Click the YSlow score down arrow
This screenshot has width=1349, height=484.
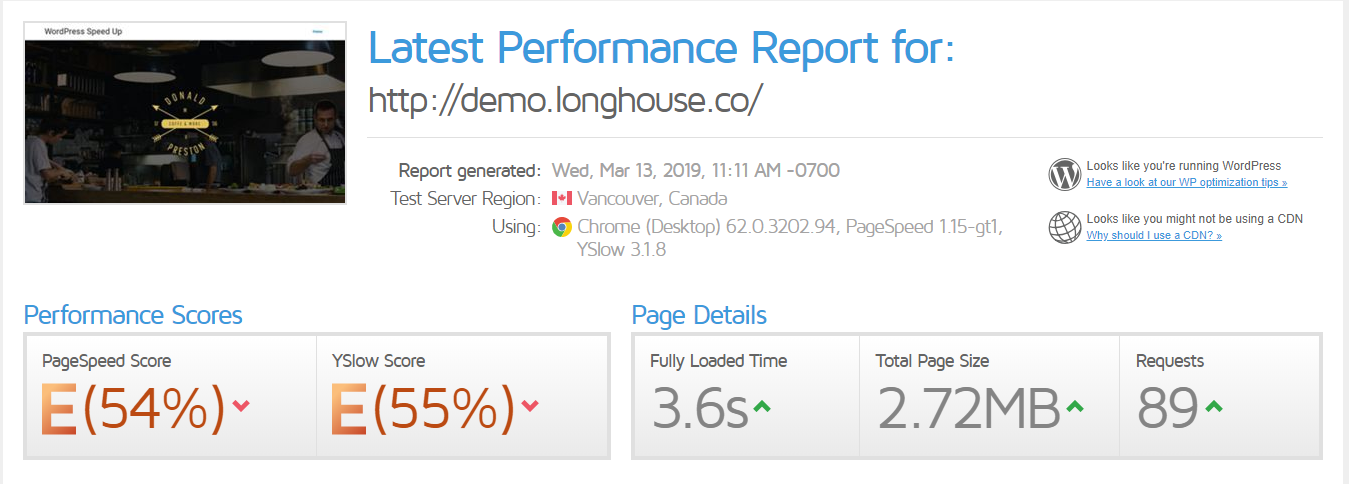coord(530,405)
